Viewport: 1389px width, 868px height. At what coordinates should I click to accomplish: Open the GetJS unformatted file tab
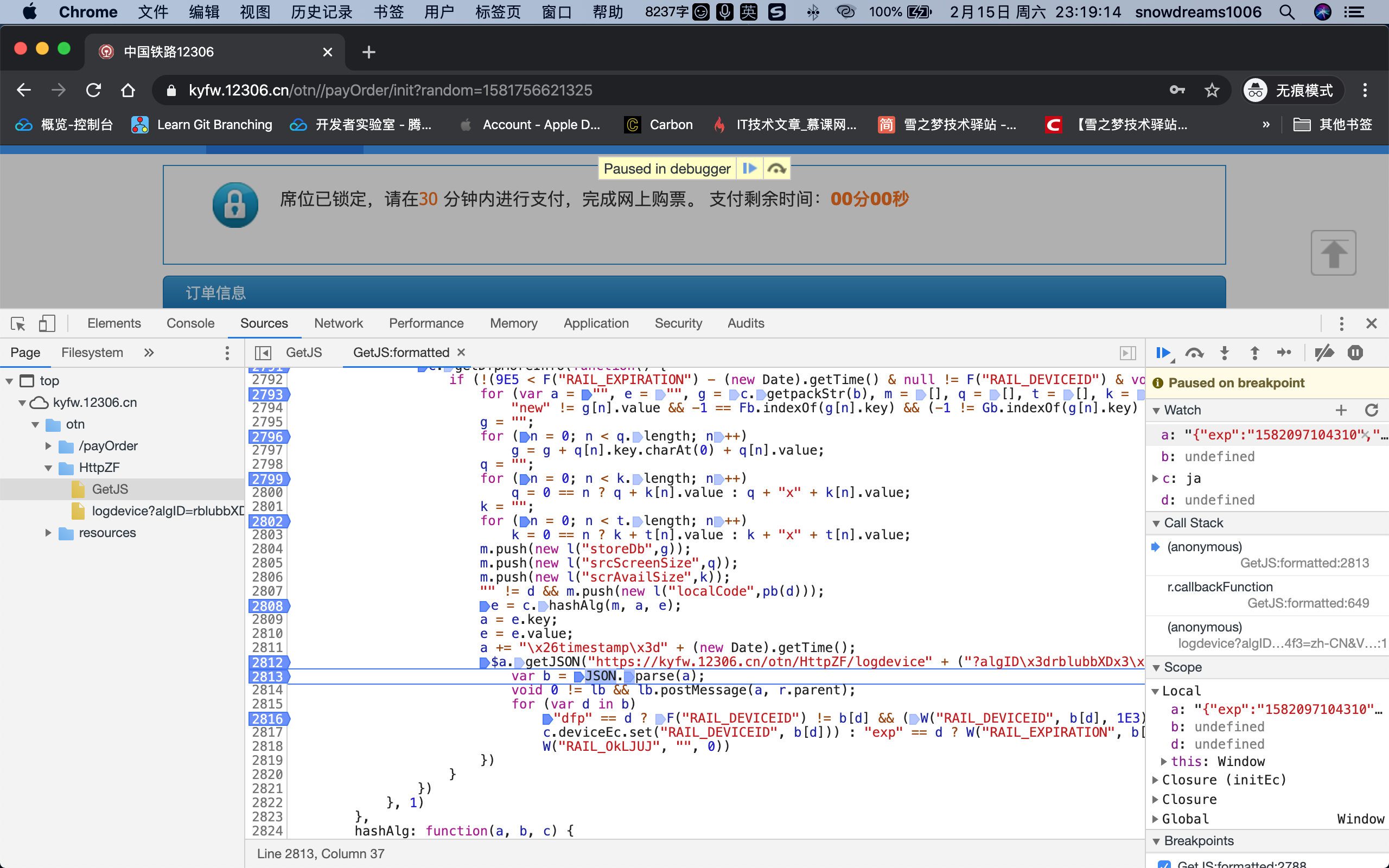(304, 352)
